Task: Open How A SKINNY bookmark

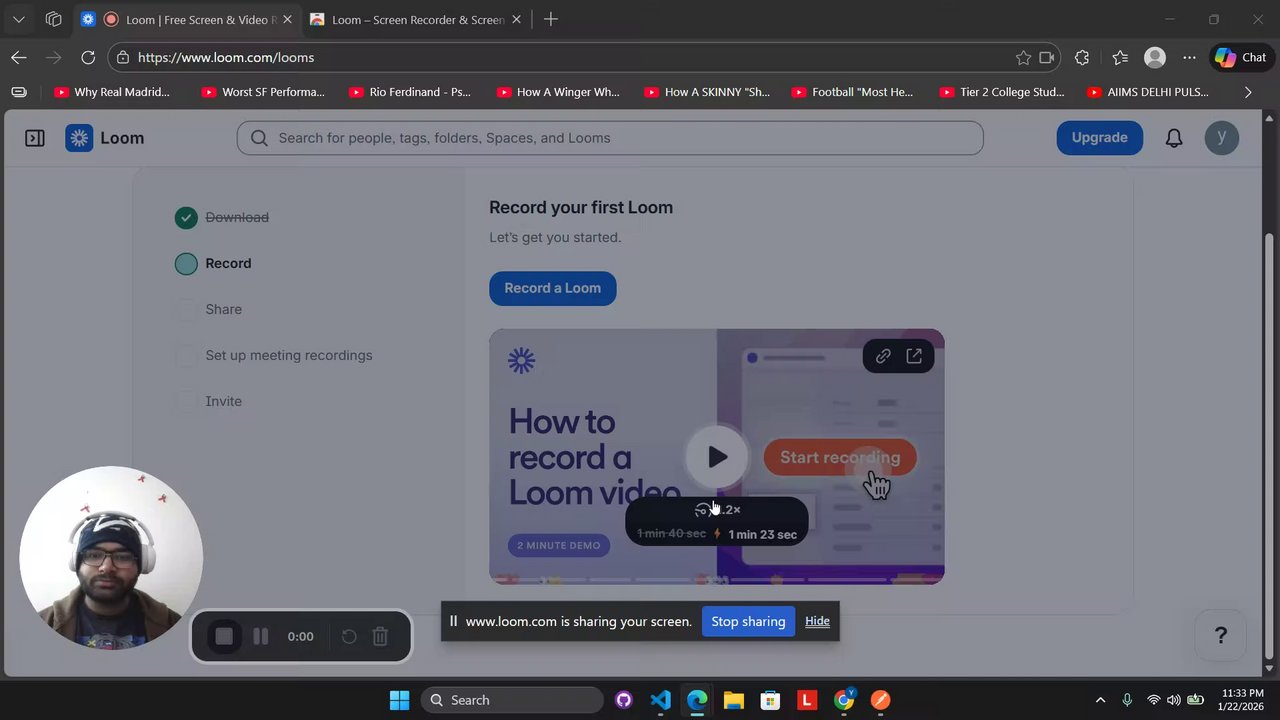Action: [x=707, y=92]
